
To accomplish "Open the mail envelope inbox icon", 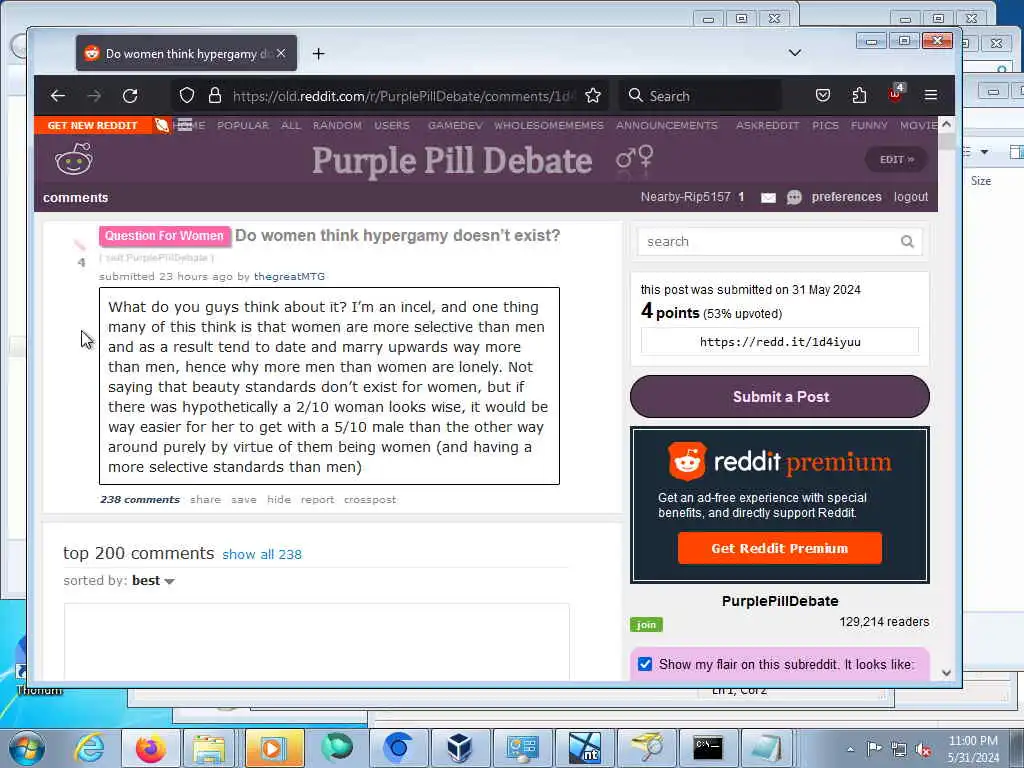I will (x=769, y=197).
